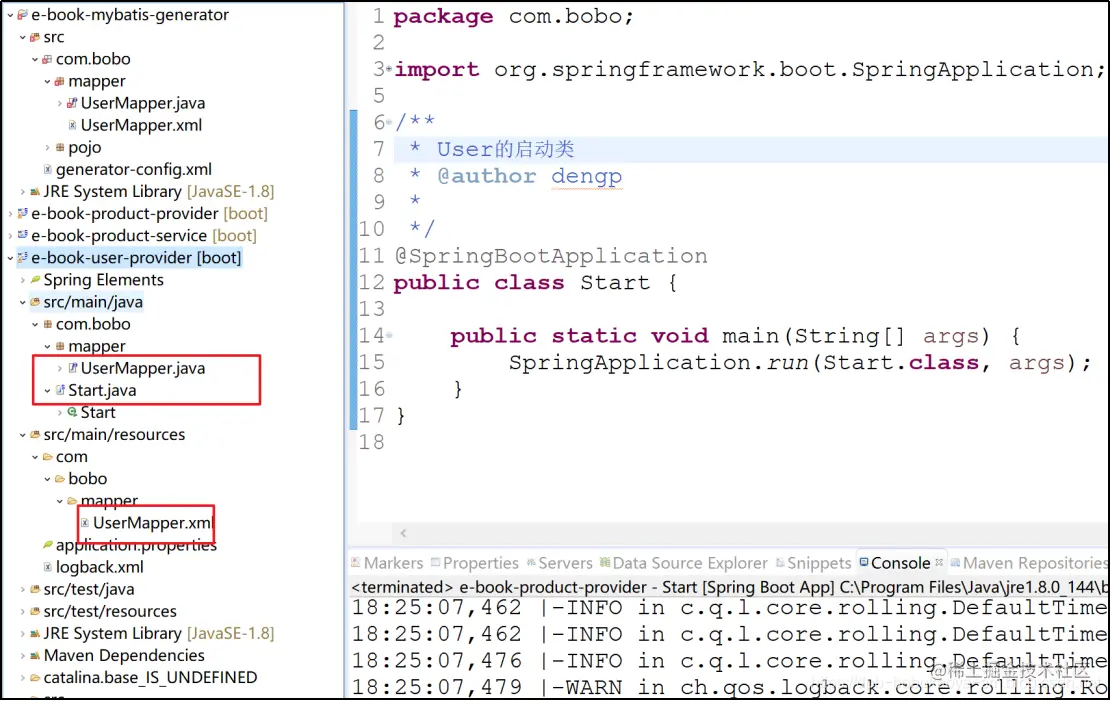Expand folded imports on line 3
Screen dimensions: 1111x701
(388, 69)
